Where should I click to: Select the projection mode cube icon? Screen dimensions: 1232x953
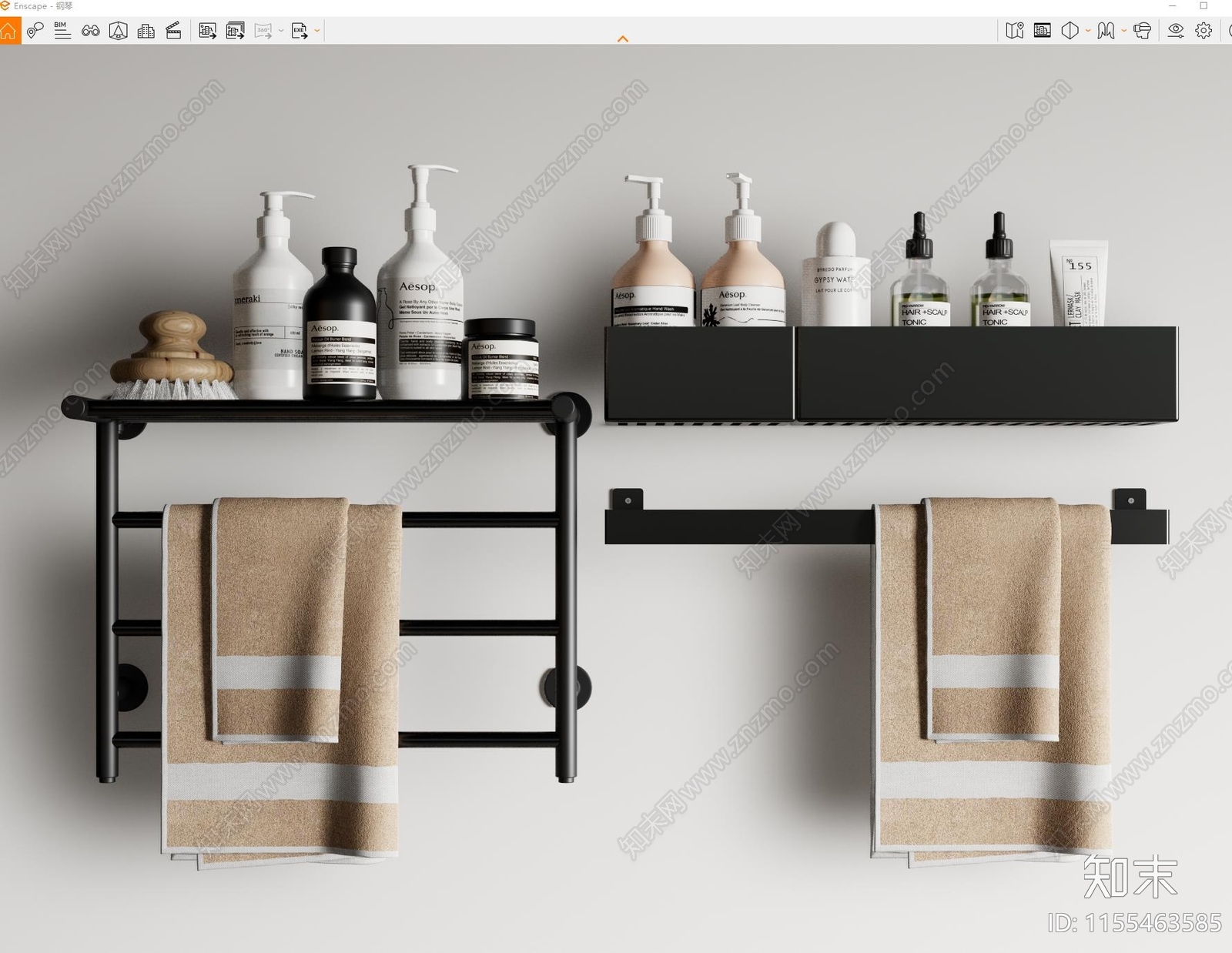[1070, 31]
